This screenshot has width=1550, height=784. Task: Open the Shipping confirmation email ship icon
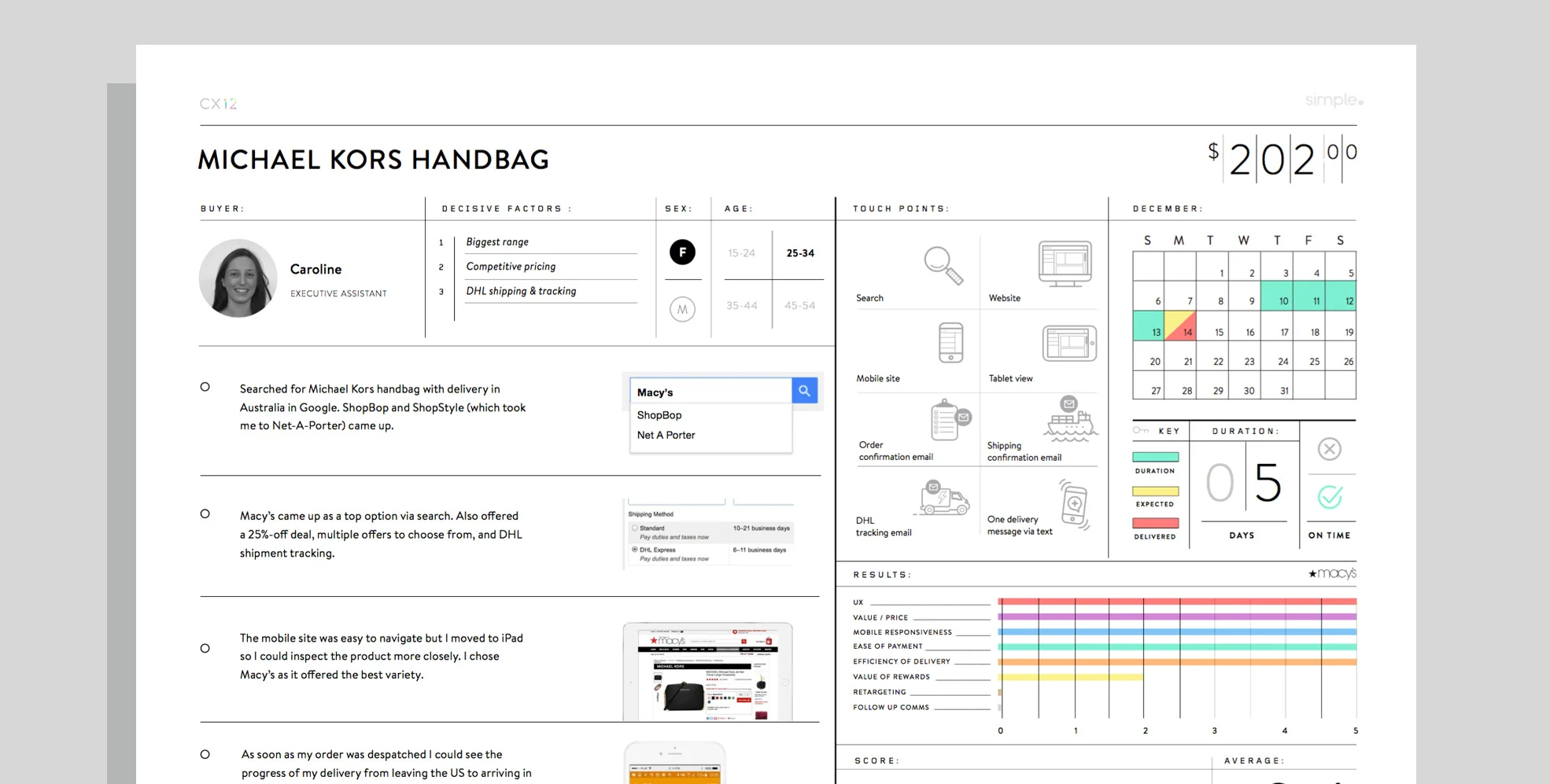(1070, 418)
